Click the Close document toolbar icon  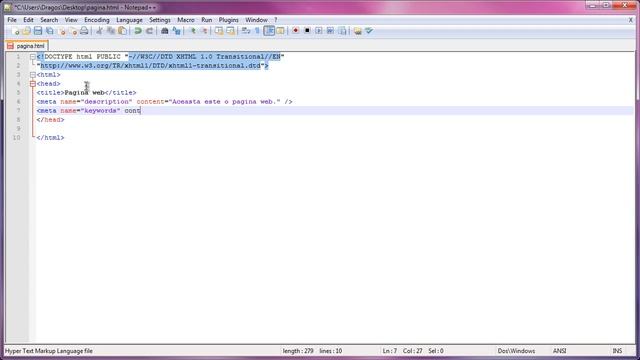click(62, 31)
